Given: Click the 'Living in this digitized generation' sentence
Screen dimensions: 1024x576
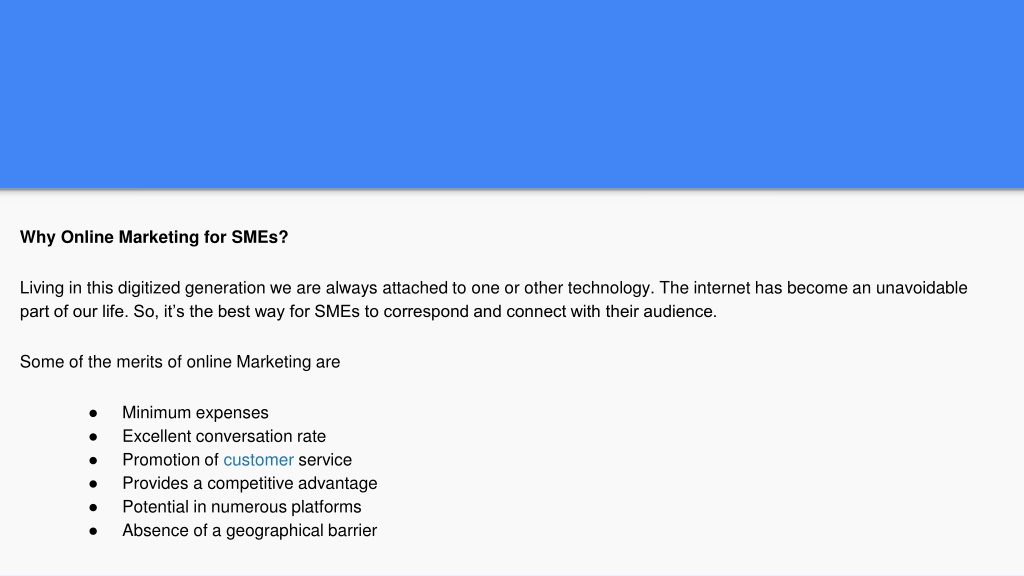Looking at the screenshot, I should (337, 288).
